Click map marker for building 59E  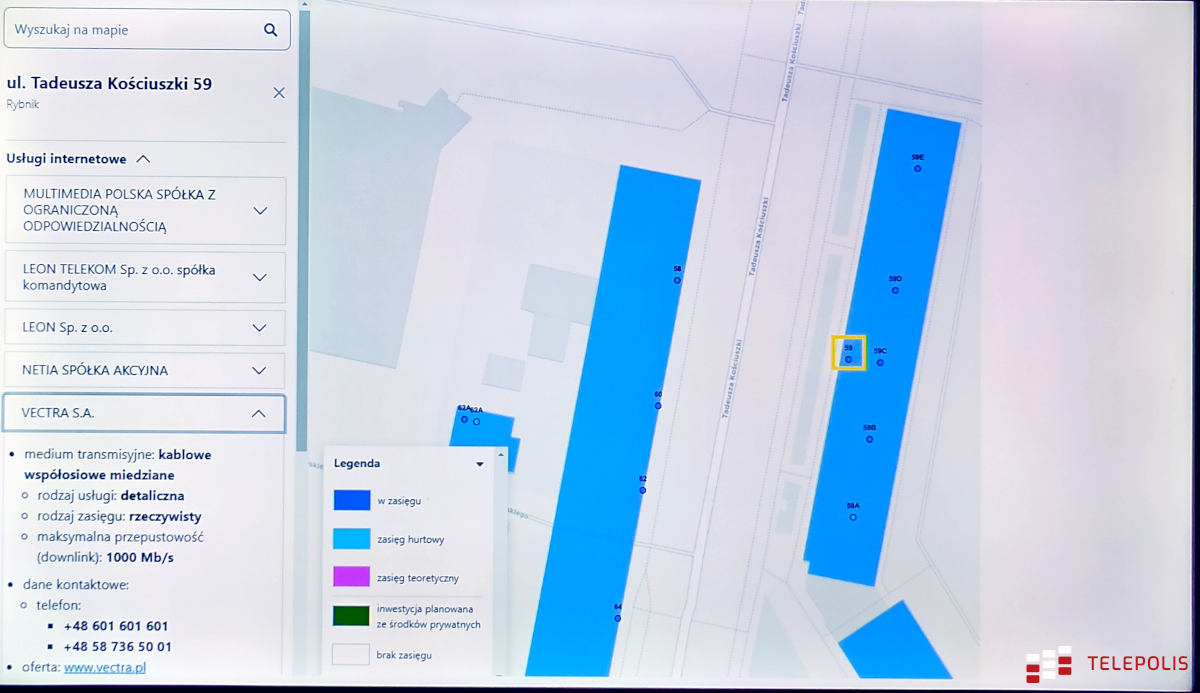917,169
